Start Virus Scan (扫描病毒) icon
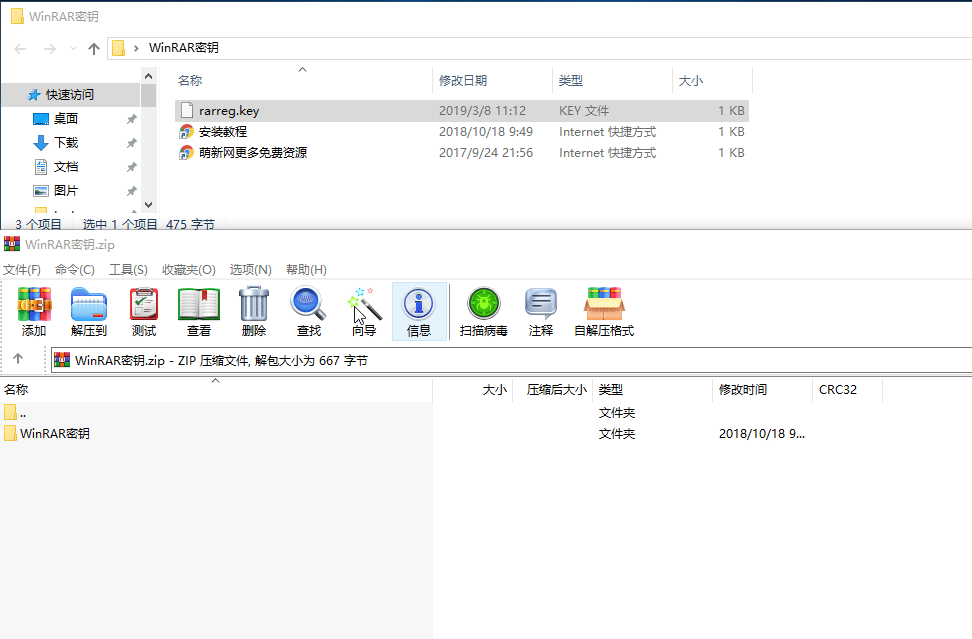 484,312
